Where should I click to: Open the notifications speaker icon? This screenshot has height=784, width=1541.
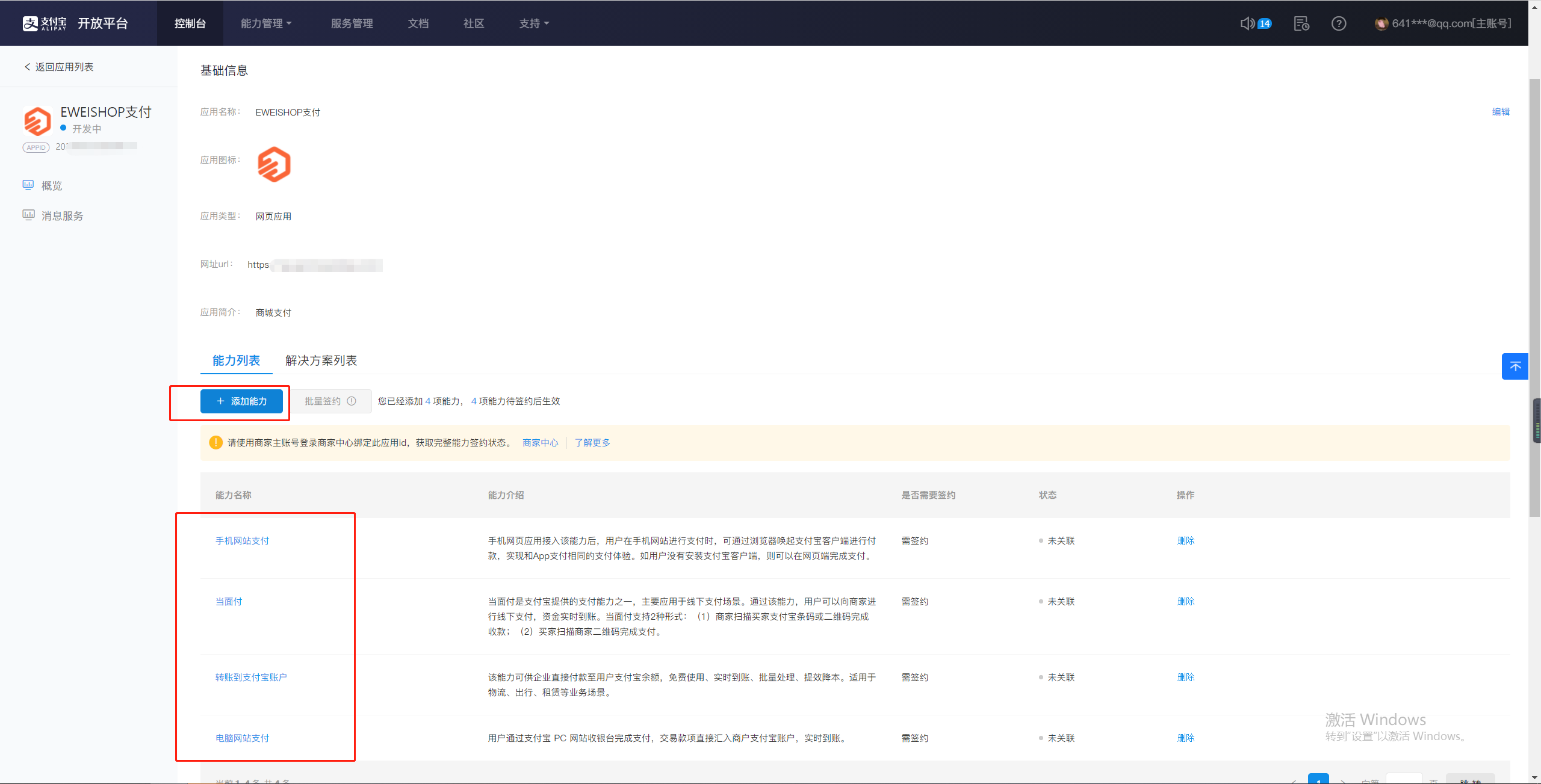(x=1247, y=23)
